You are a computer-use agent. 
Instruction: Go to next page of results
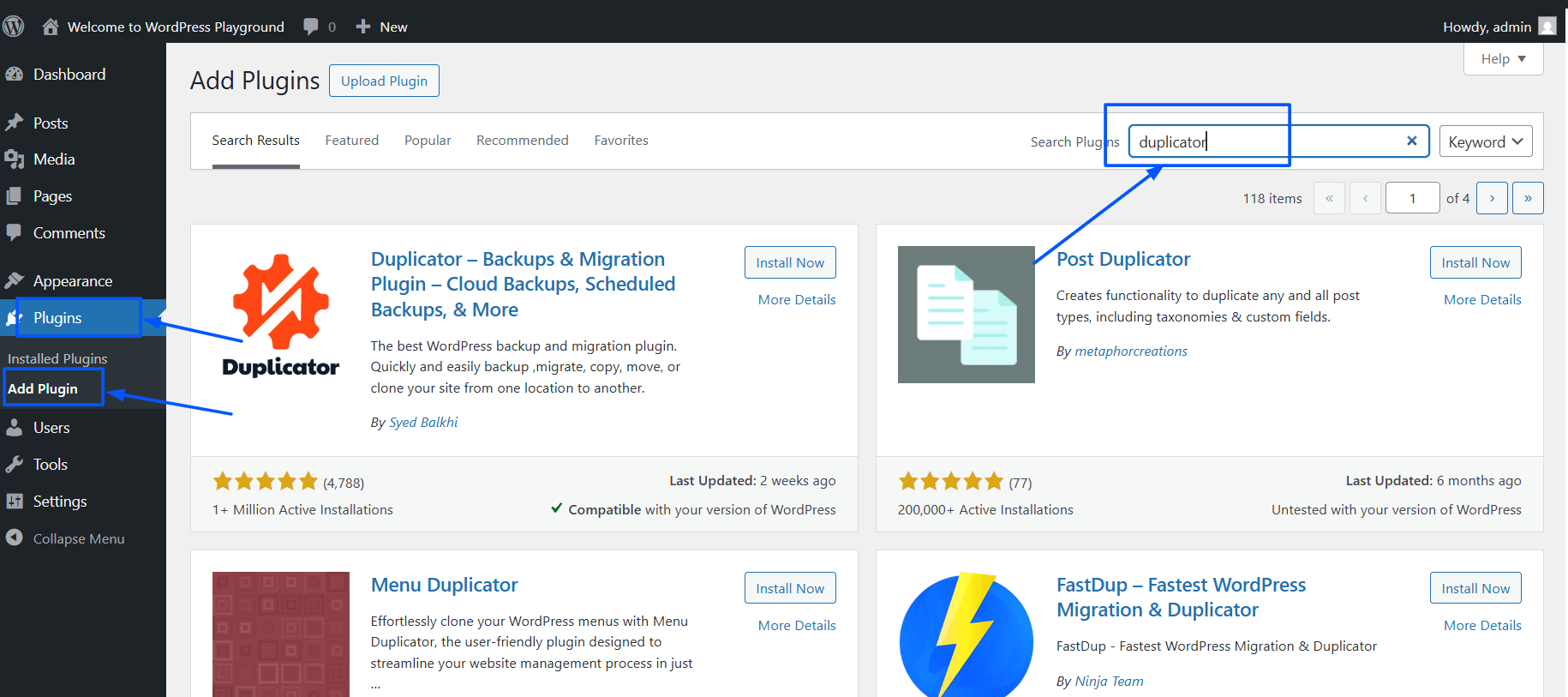tap(1492, 198)
